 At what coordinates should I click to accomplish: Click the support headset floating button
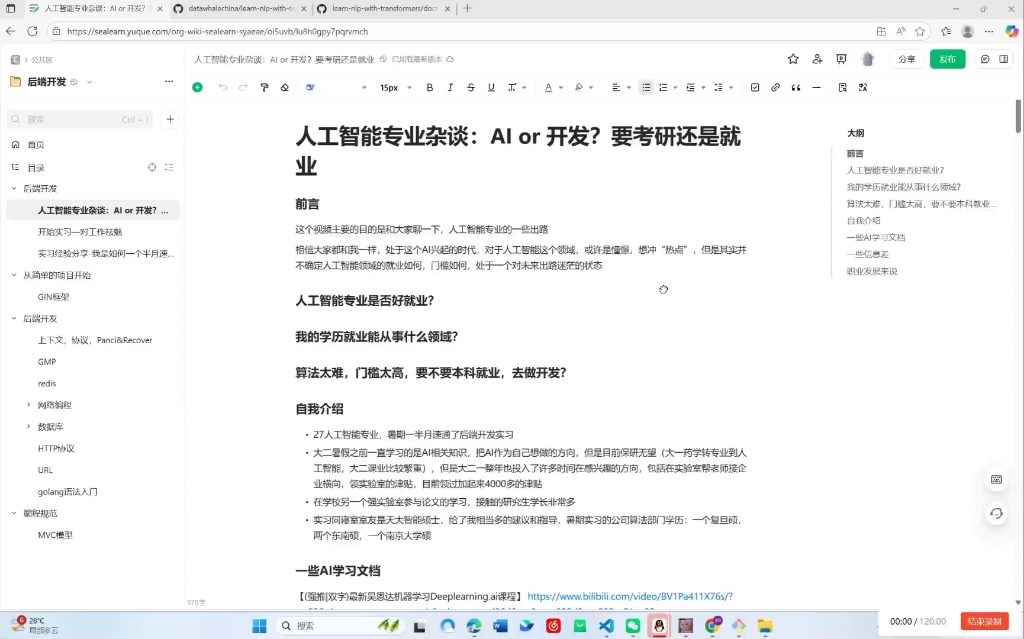click(996, 514)
